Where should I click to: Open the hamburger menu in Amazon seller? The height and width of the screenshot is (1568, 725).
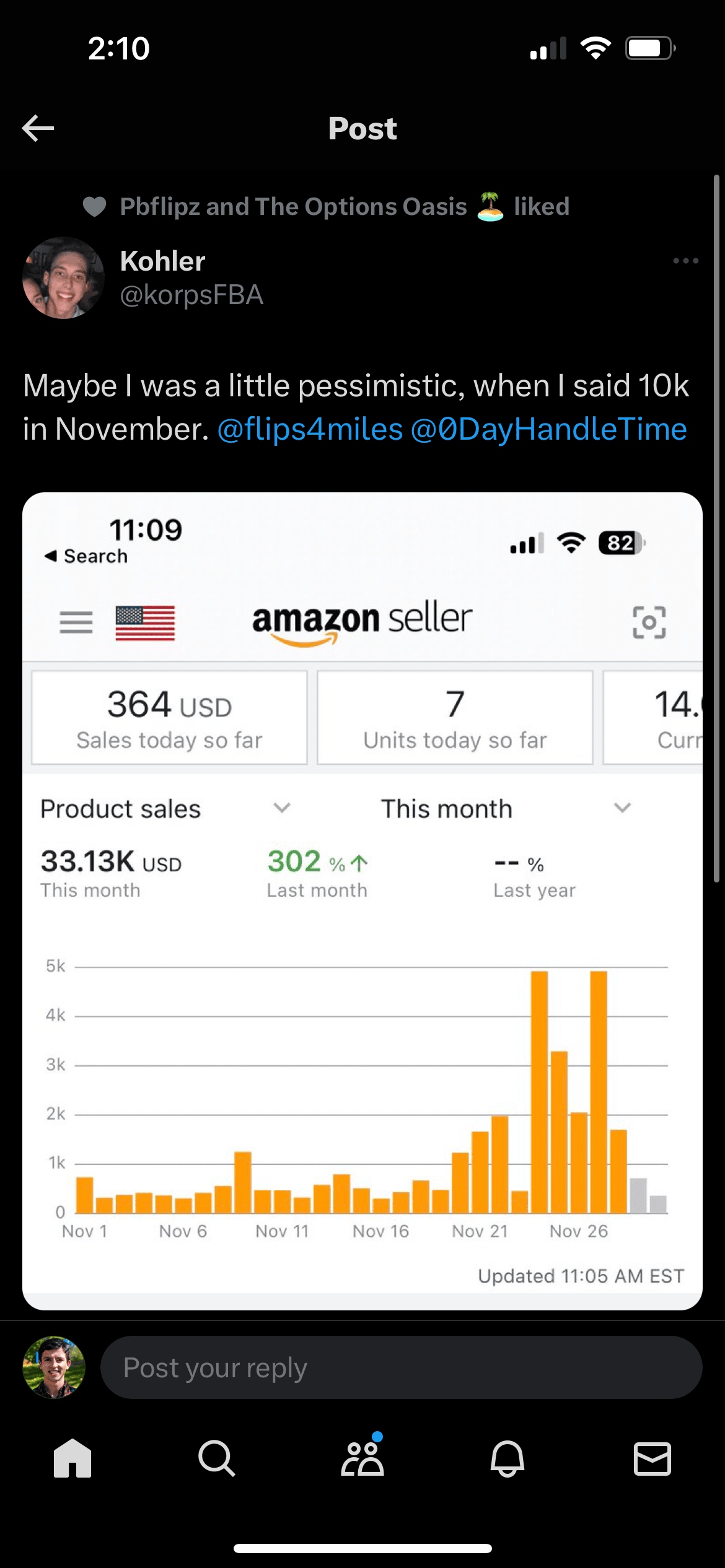click(x=76, y=622)
